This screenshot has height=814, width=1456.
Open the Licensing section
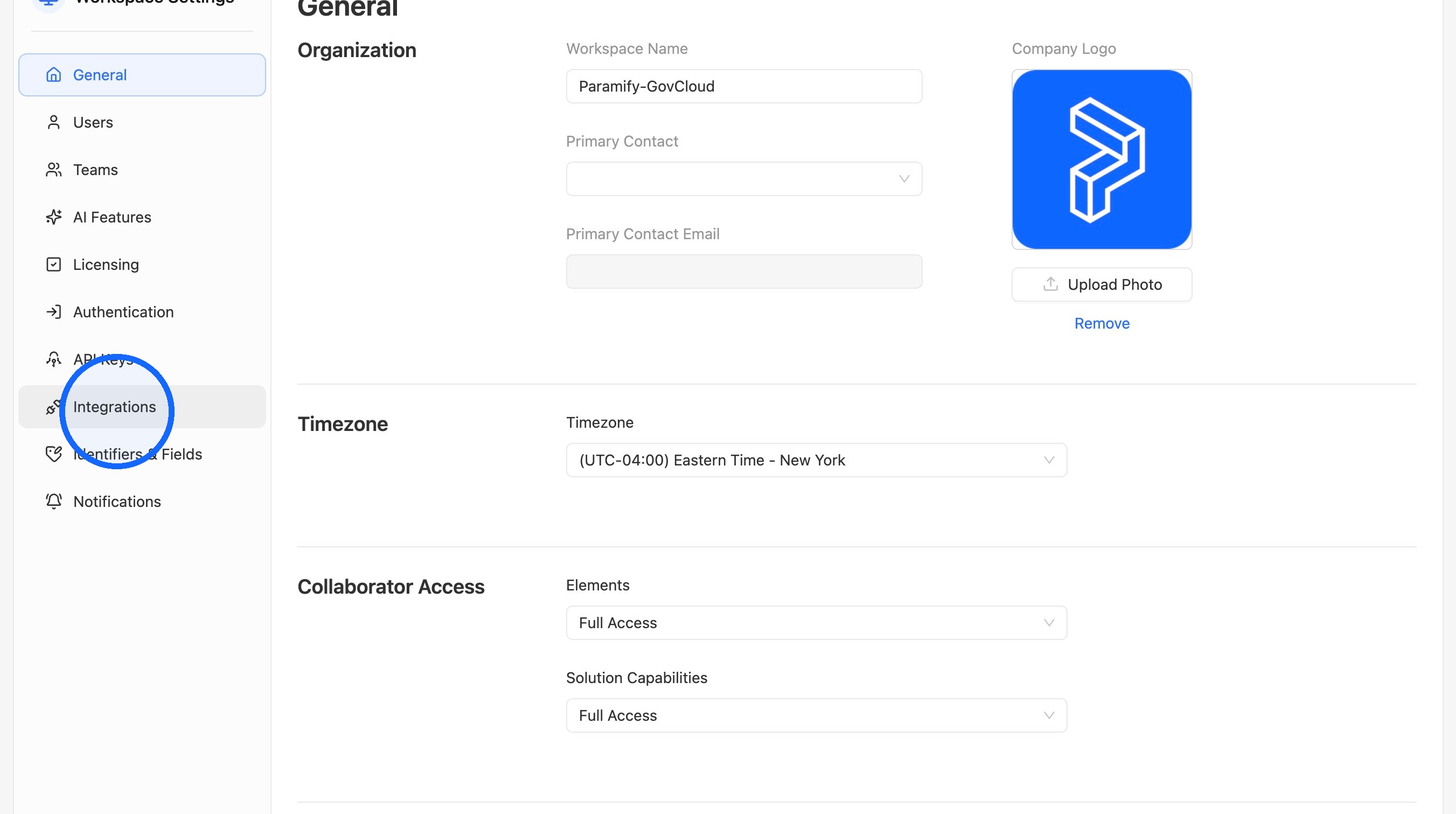pyautogui.click(x=142, y=265)
